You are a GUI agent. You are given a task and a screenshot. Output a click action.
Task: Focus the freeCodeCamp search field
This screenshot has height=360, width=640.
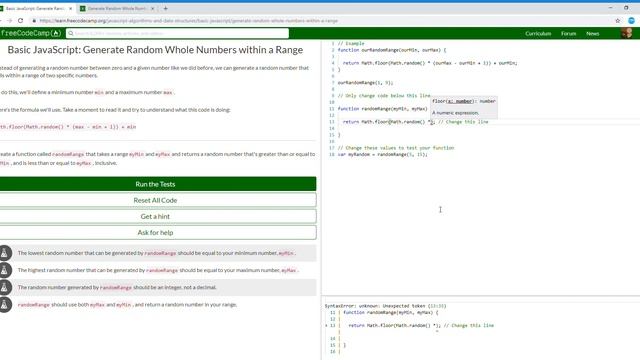178,33
